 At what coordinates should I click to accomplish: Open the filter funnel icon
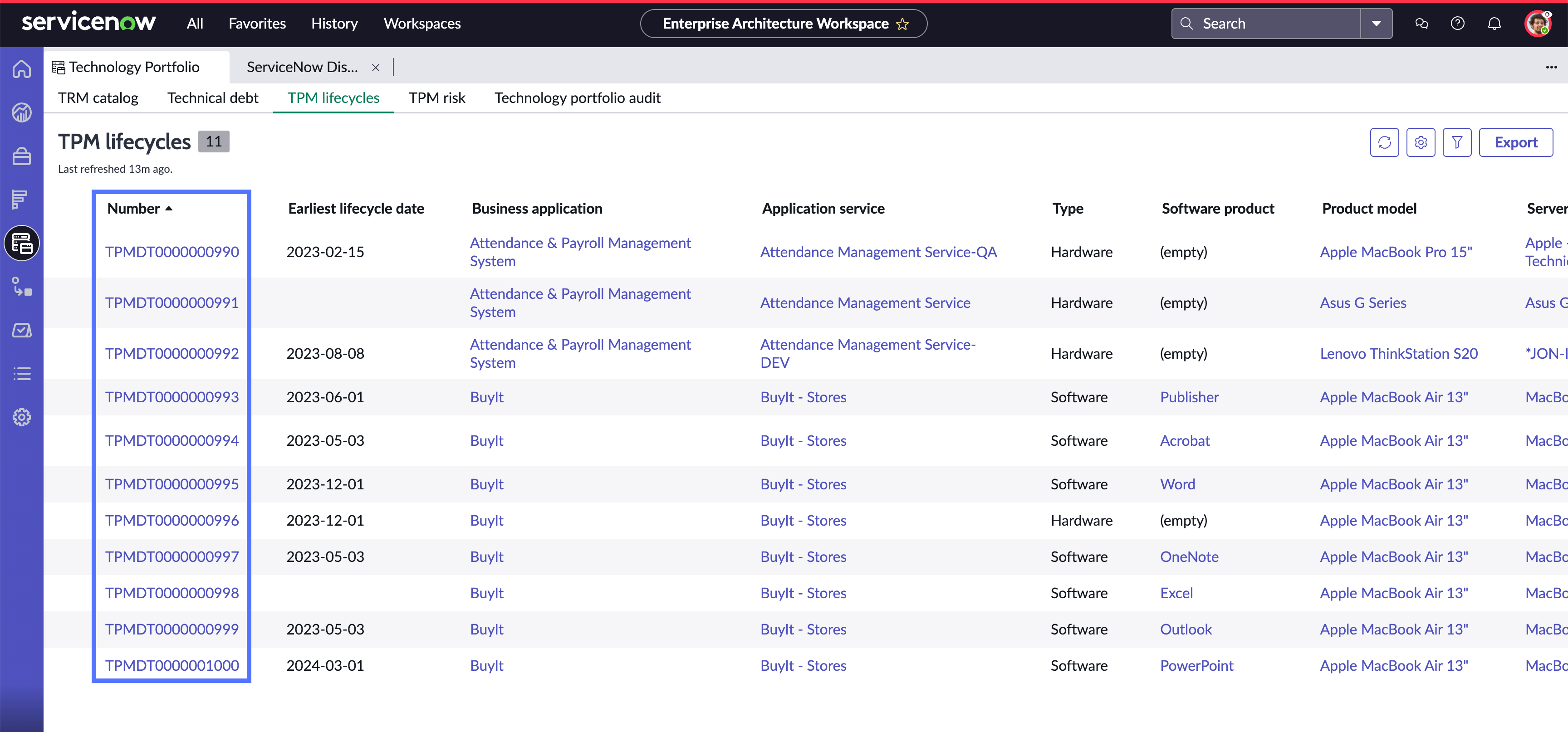pyautogui.click(x=1456, y=142)
